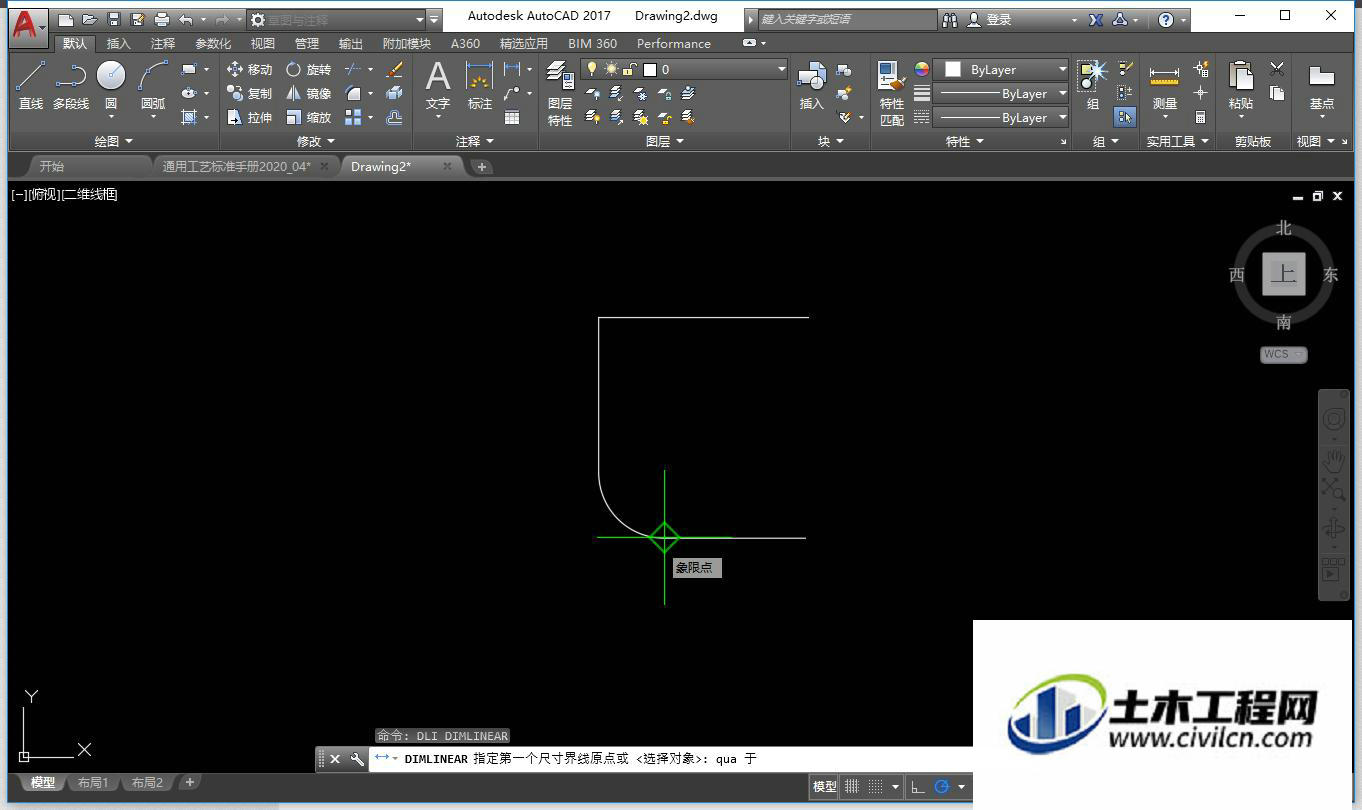1362x810 pixels.
Task: Click the object color wheel swatch
Action: [x=921, y=69]
